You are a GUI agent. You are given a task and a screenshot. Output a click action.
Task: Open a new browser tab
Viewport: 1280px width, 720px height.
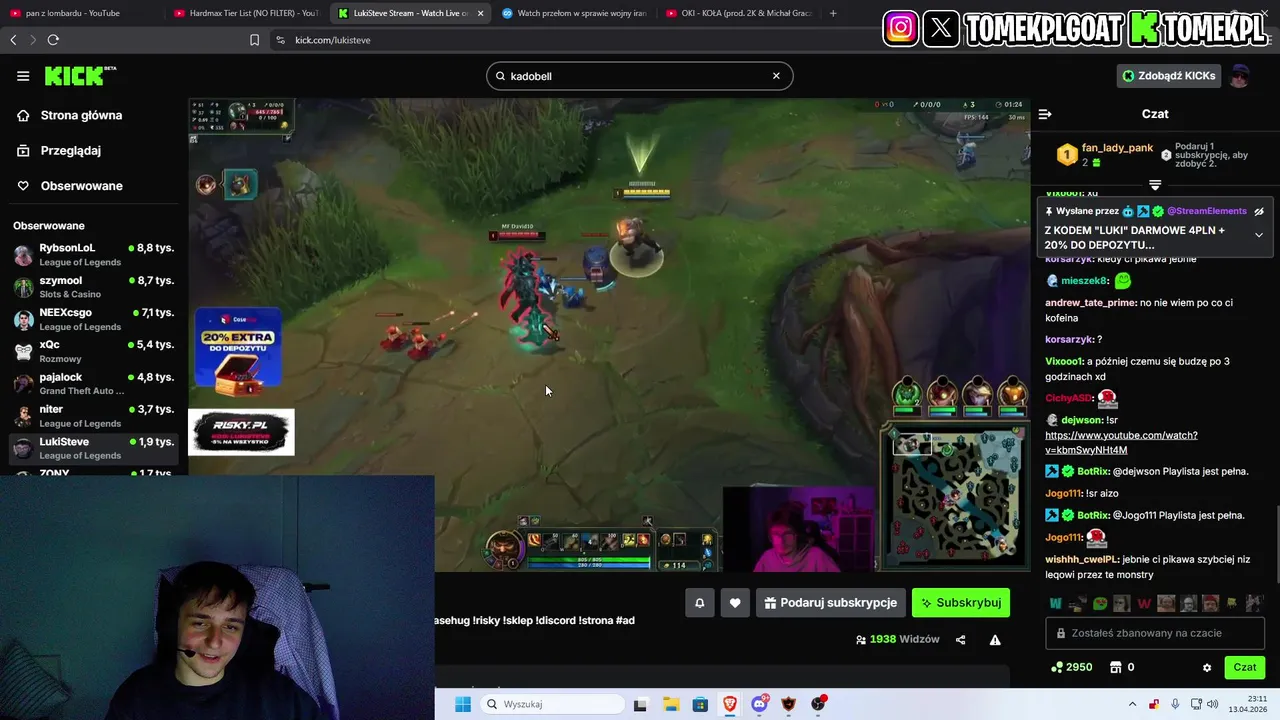[x=833, y=13]
